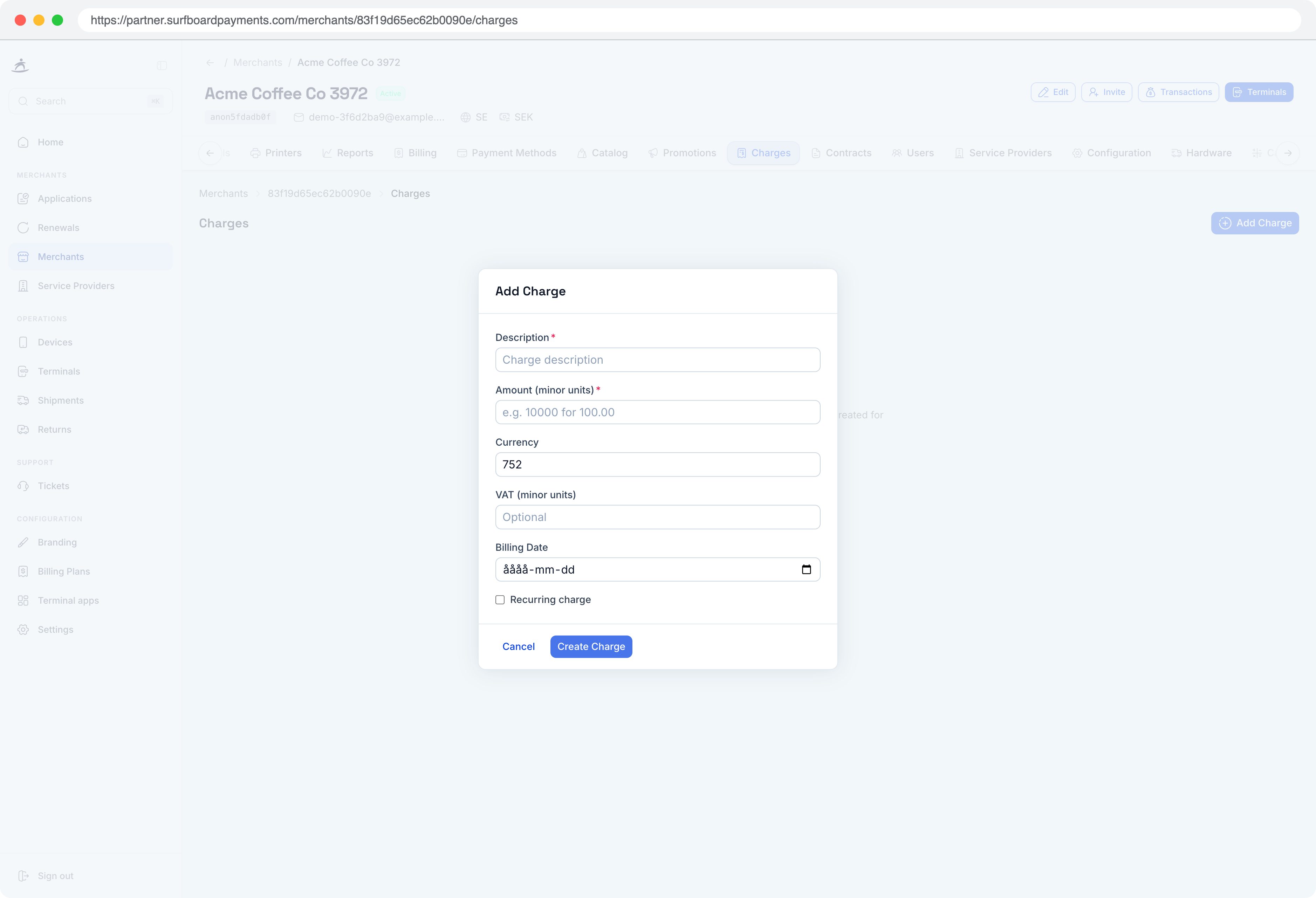1316x898 pixels.
Task: Open Devices under Operations
Action: click(91, 342)
